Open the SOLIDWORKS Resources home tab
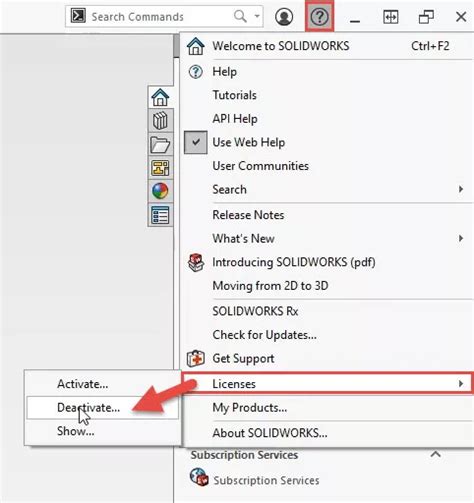 (x=160, y=97)
